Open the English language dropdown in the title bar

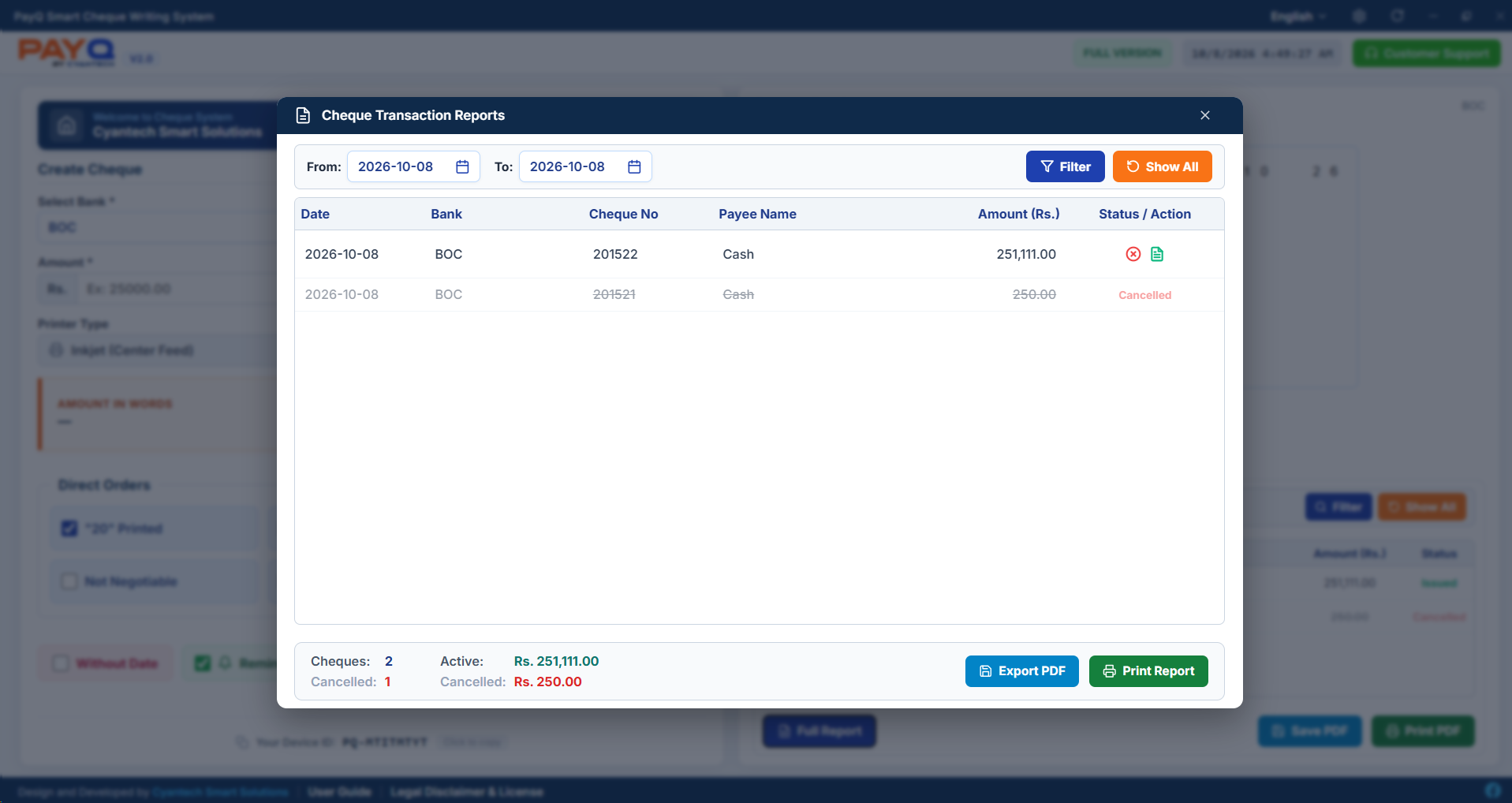[x=1298, y=17]
